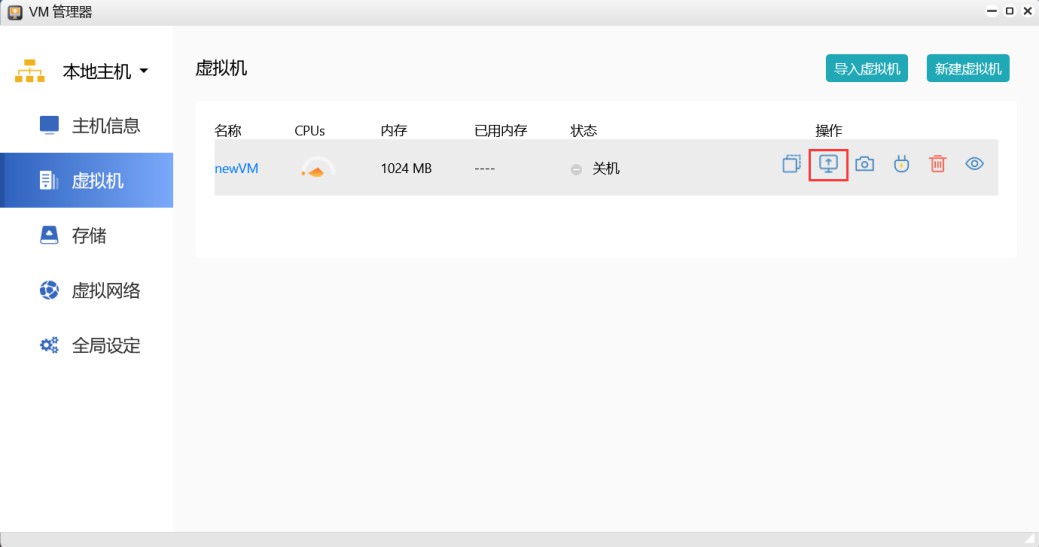The image size is (1039, 547).
Task: Take a snapshot with the camera icon
Action: click(x=865, y=164)
